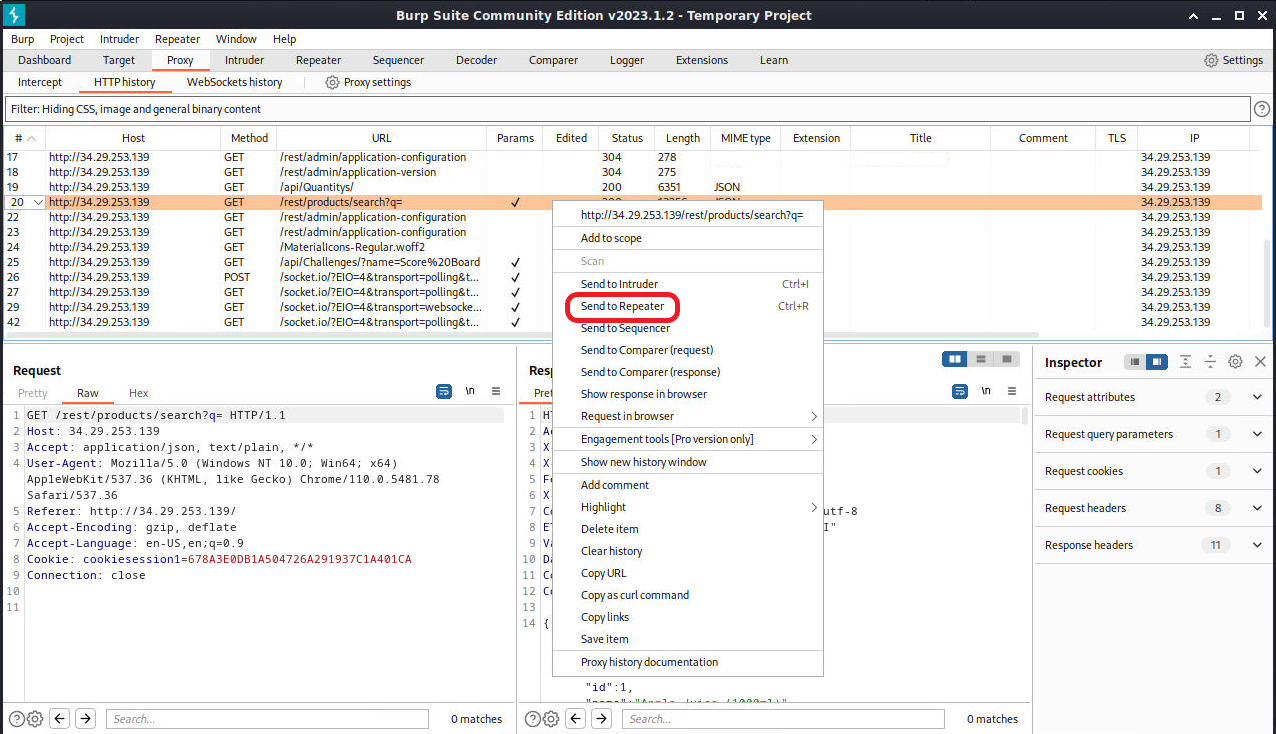
Task: Open Inspector settings gear
Action: 1235,362
